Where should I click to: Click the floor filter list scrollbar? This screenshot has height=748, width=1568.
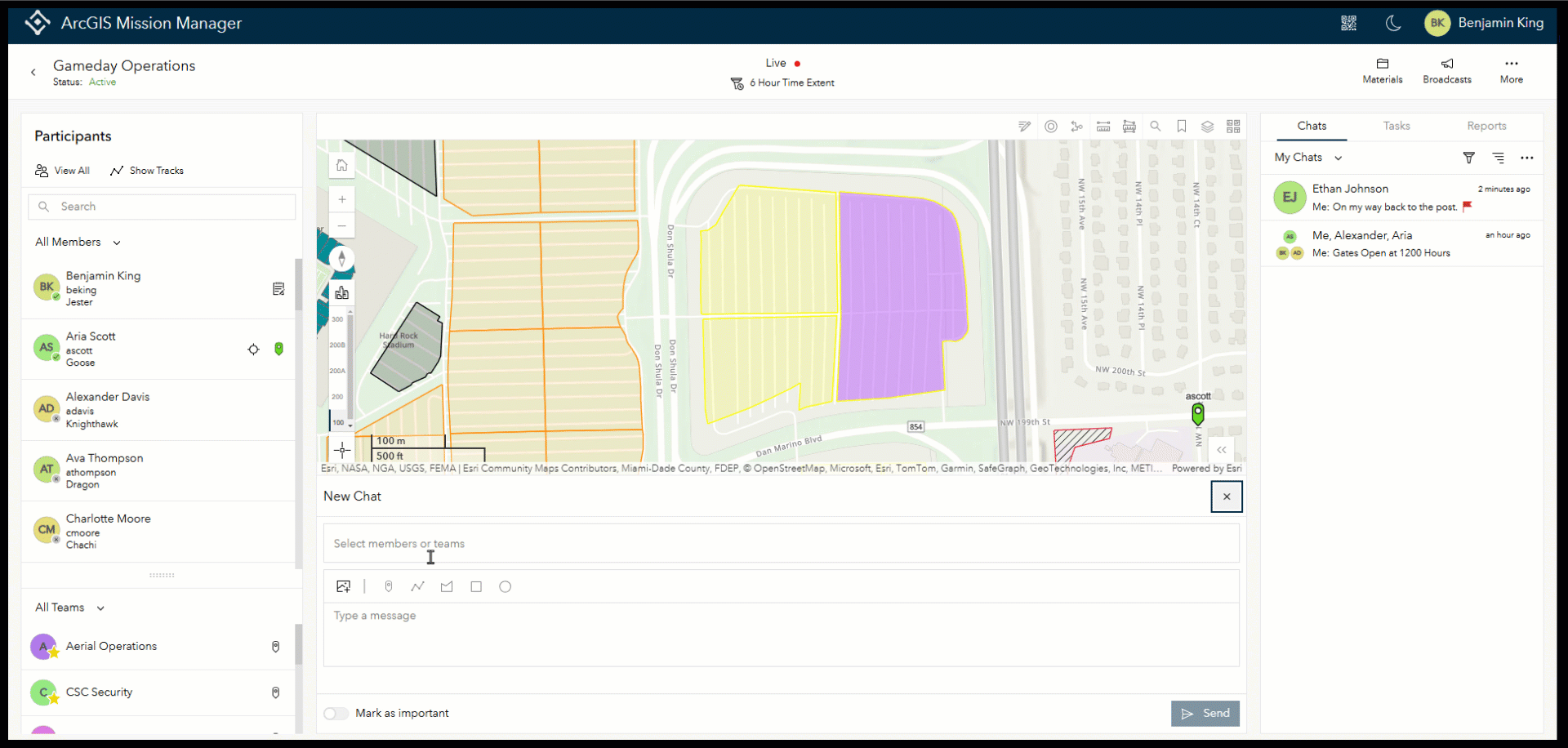coord(350,367)
